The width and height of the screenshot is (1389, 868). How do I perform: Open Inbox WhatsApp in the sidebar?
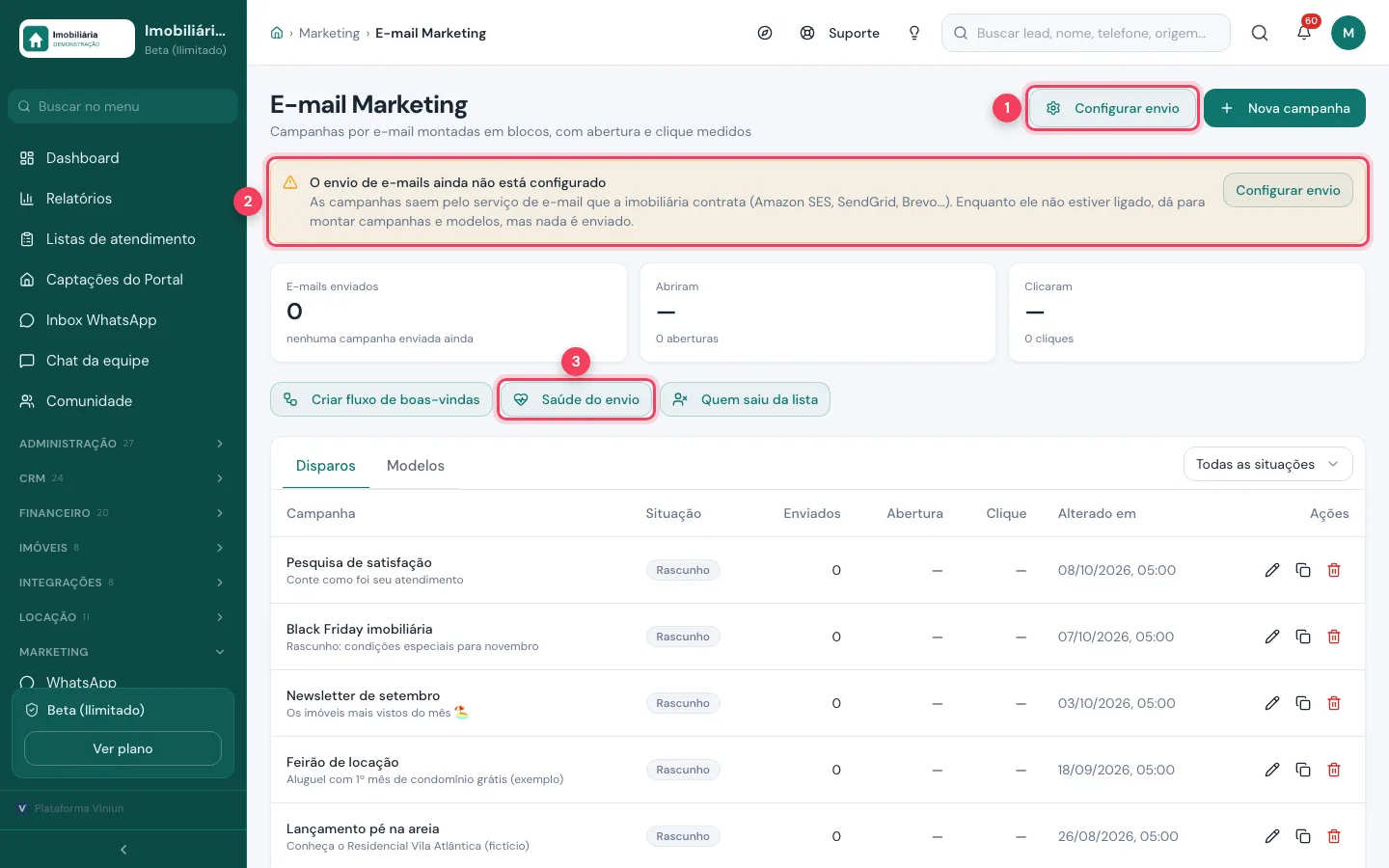pos(123,320)
